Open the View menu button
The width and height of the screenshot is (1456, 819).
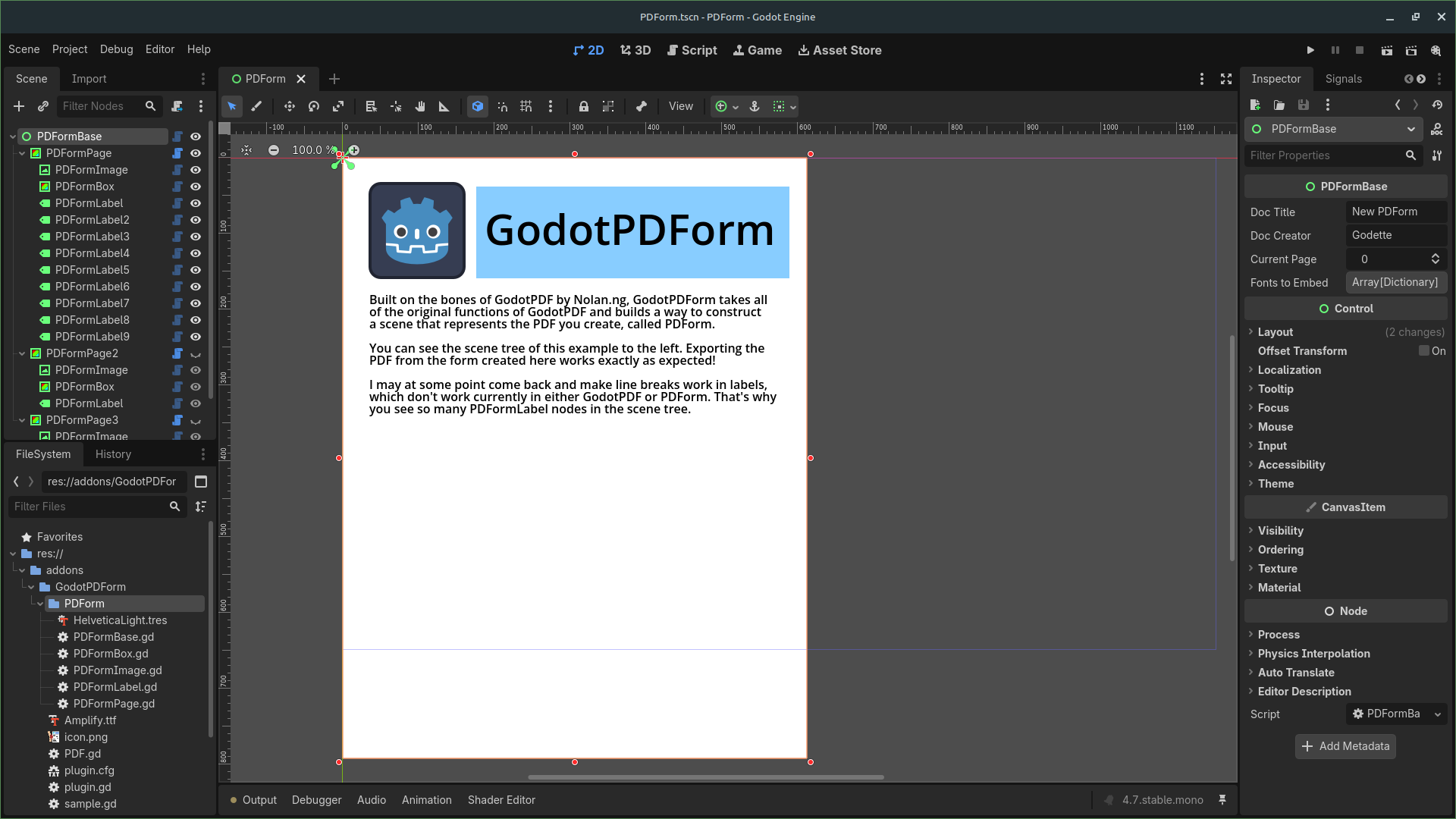click(681, 106)
